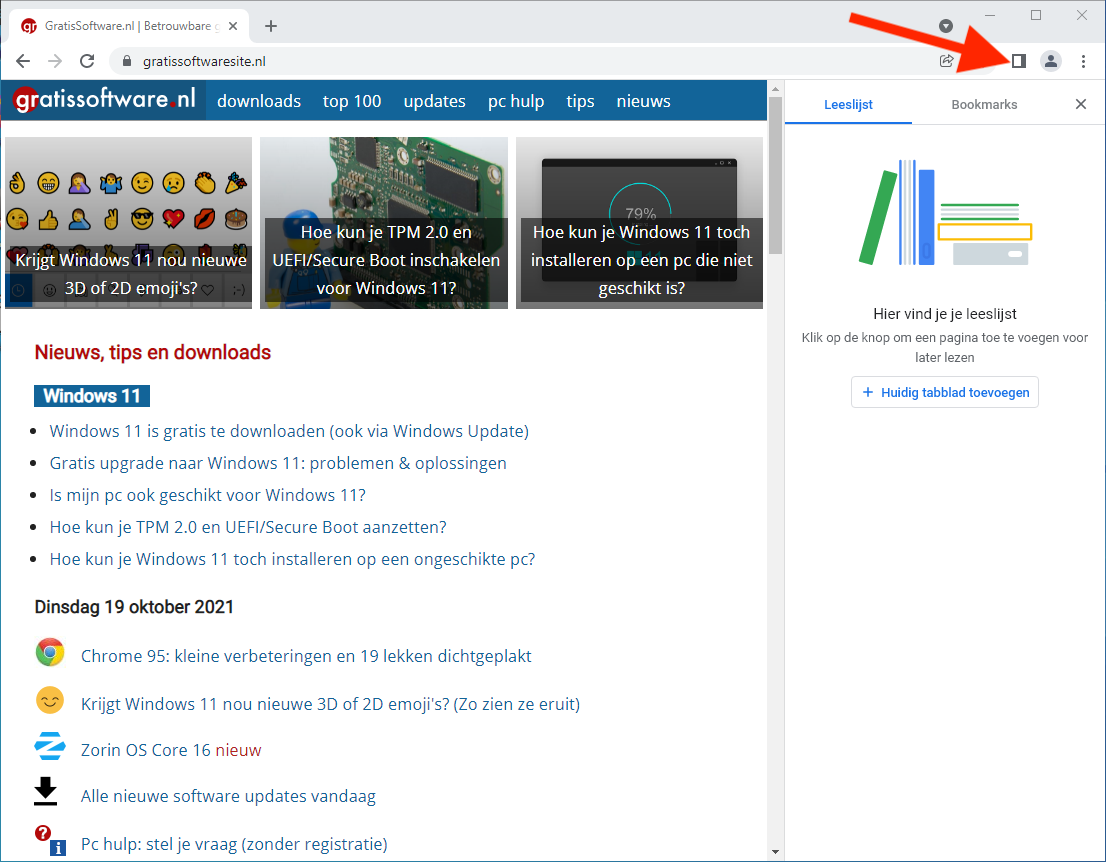
Task: Click the share page icon in address bar
Action: [946, 61]
